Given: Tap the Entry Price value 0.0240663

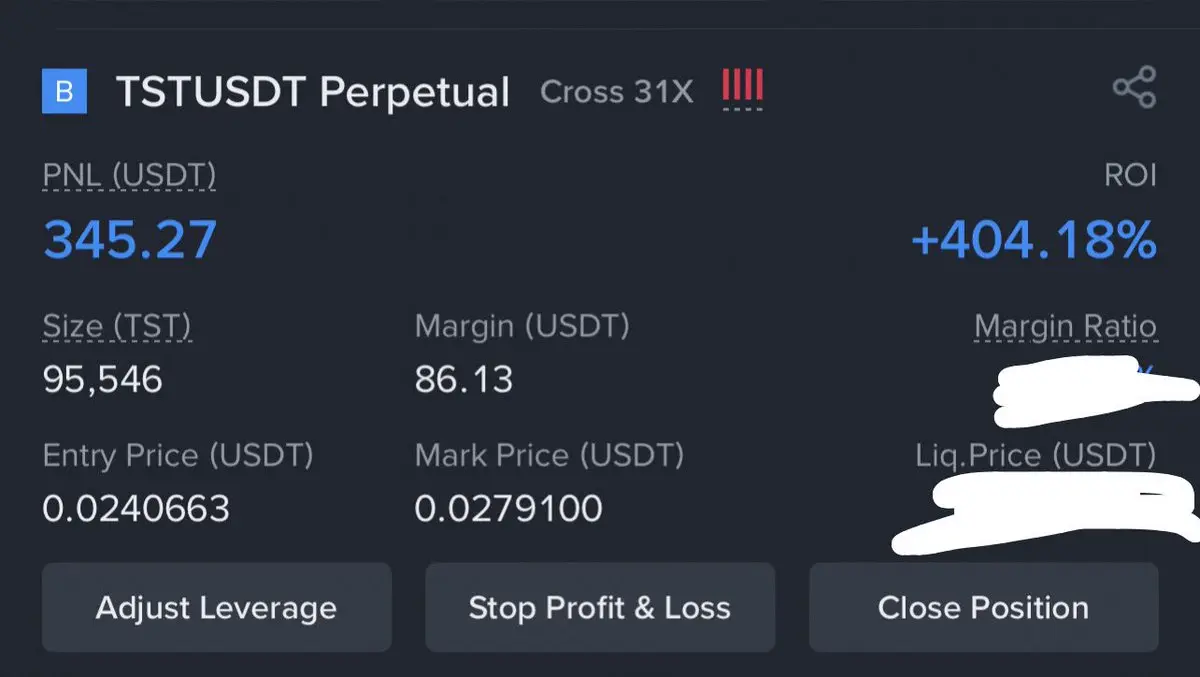Looking at the screenshot, I should (x=136, y=509).
